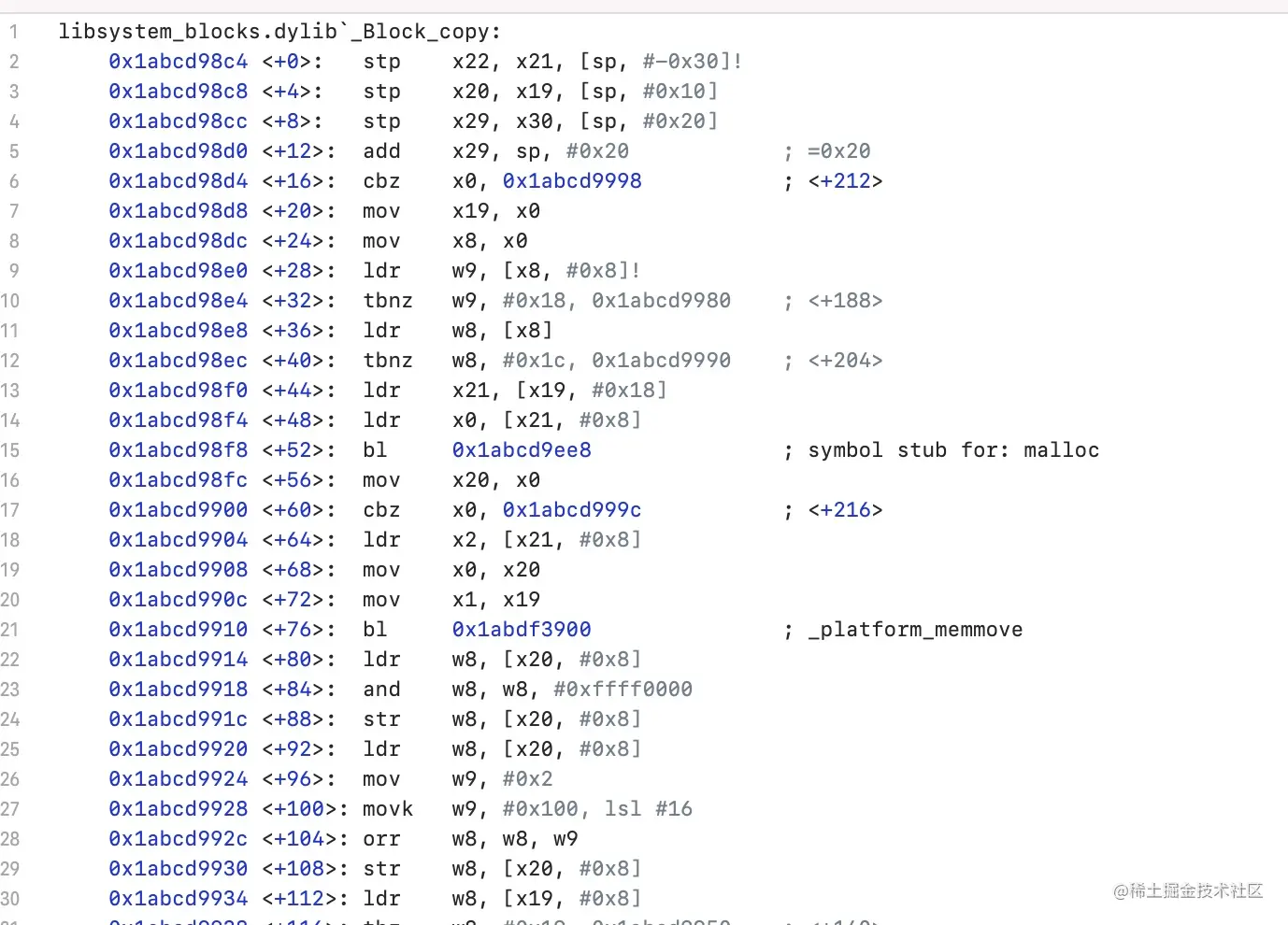The width and height of the screenshot is (1288, 925).
Task: Select the _Block_copy function label
Action: [x=279, y=31]
